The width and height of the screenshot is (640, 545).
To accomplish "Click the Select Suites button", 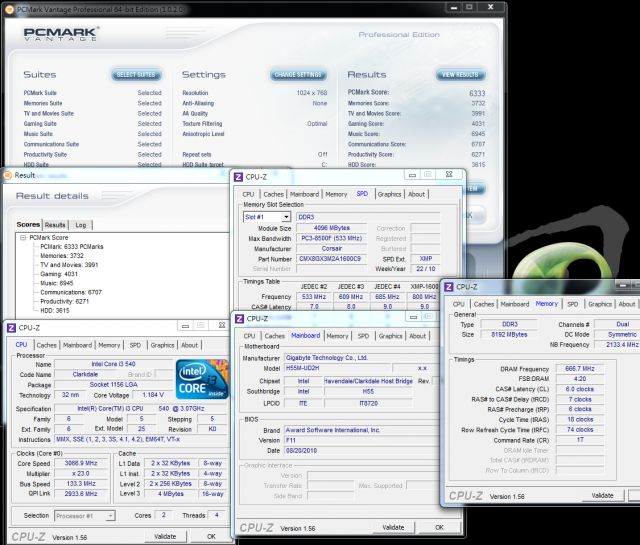I will click(136, 75).
